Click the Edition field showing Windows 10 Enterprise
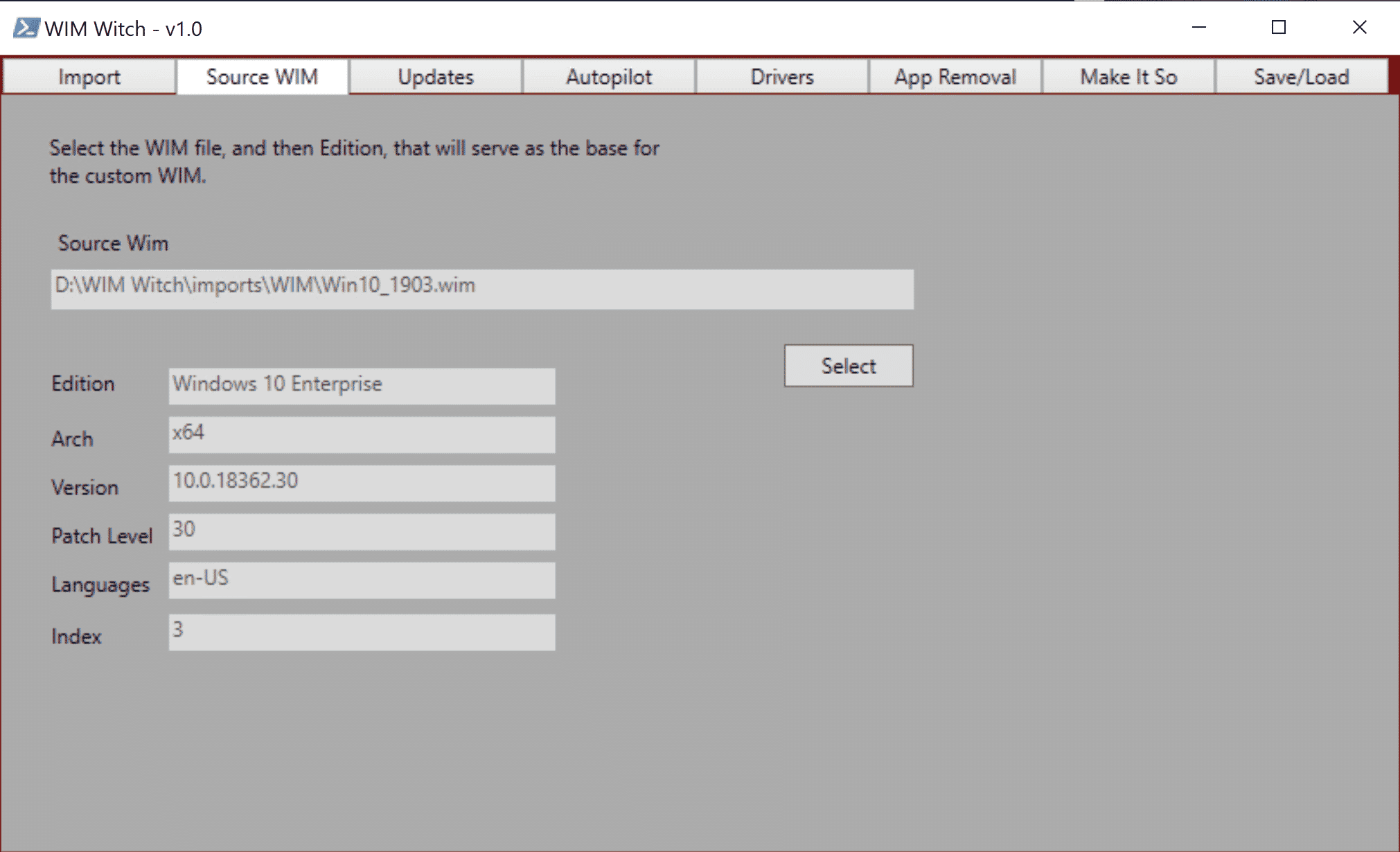1400x852 pixels. [362, 387]
